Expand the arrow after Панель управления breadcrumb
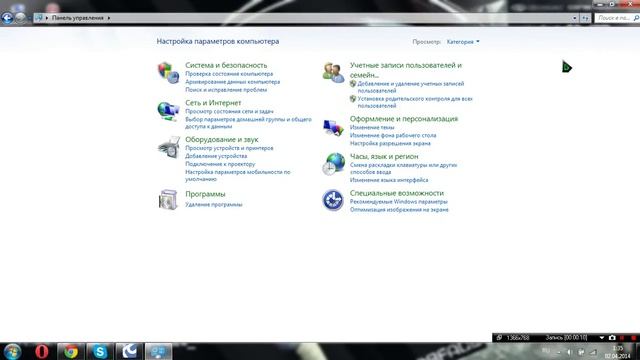The image size is (640, 360). tap(109, 18)
